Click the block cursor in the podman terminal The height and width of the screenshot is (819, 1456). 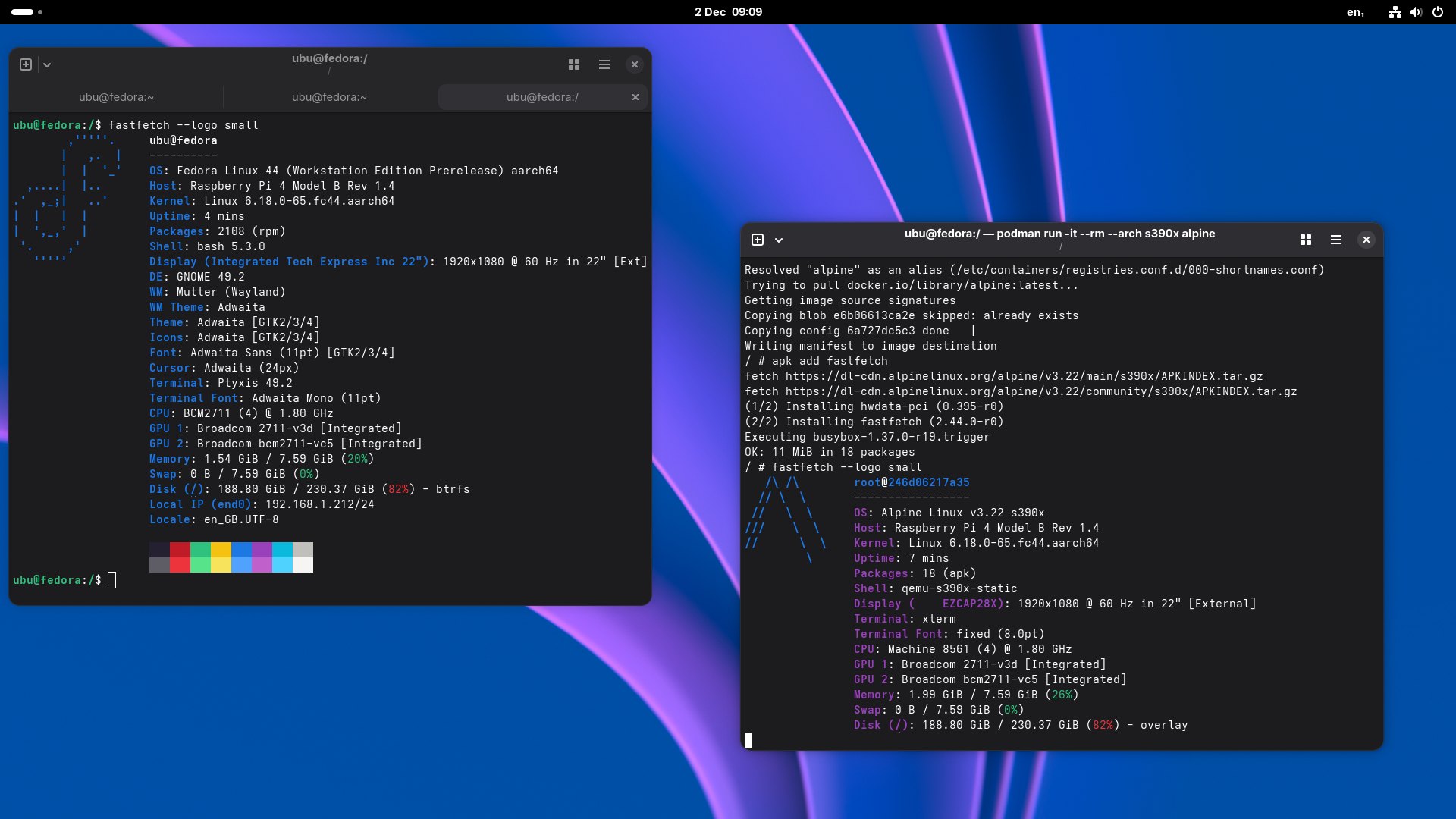point(748,740)
